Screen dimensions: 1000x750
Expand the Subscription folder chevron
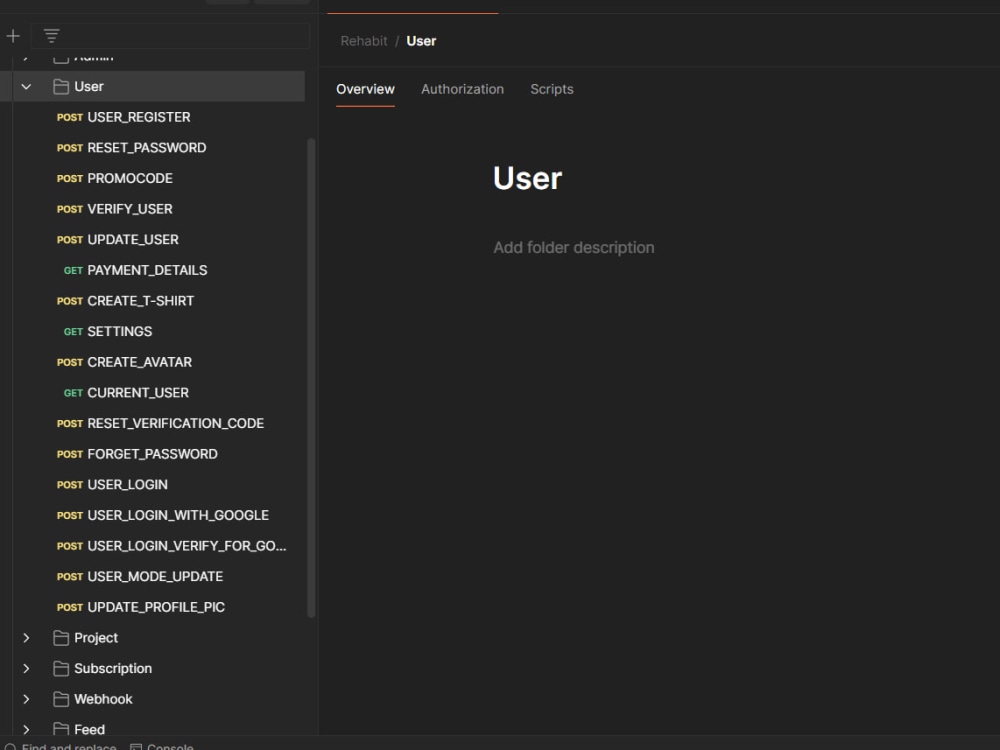tap(26, 668)
